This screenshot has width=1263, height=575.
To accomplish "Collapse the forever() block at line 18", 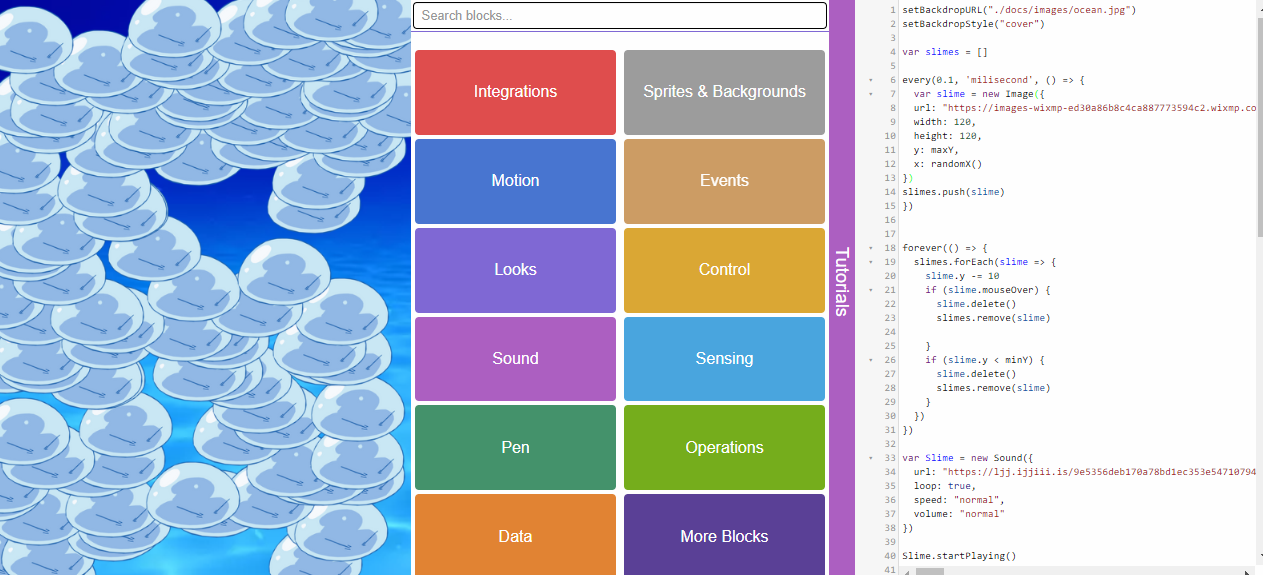I will pos(870,248).
